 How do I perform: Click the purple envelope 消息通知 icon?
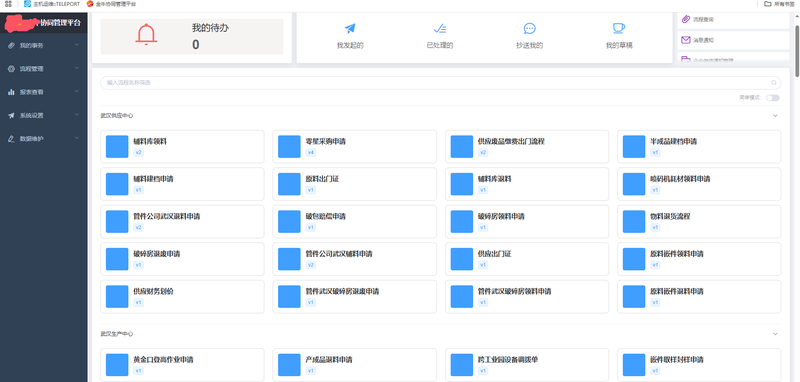(686, 40)
